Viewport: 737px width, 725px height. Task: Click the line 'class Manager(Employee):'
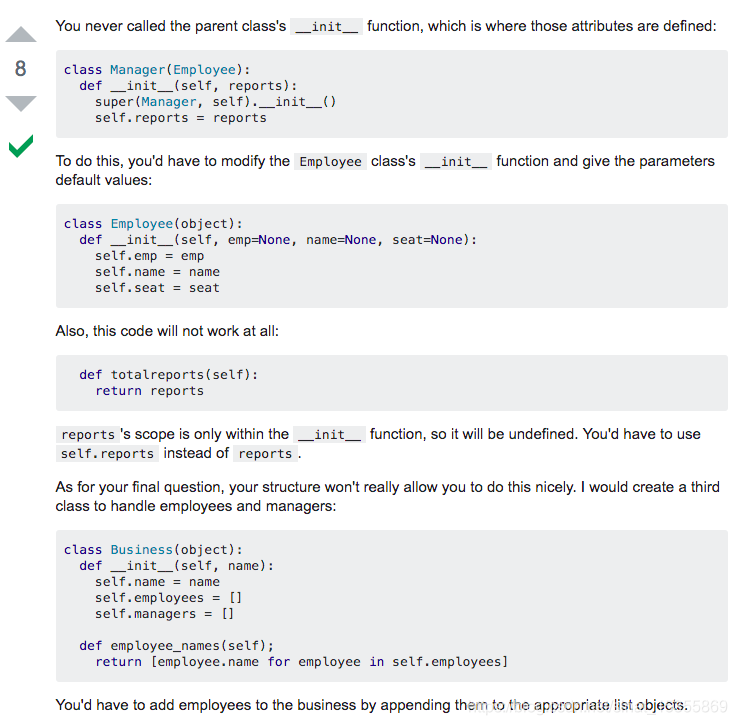(157, 70)
